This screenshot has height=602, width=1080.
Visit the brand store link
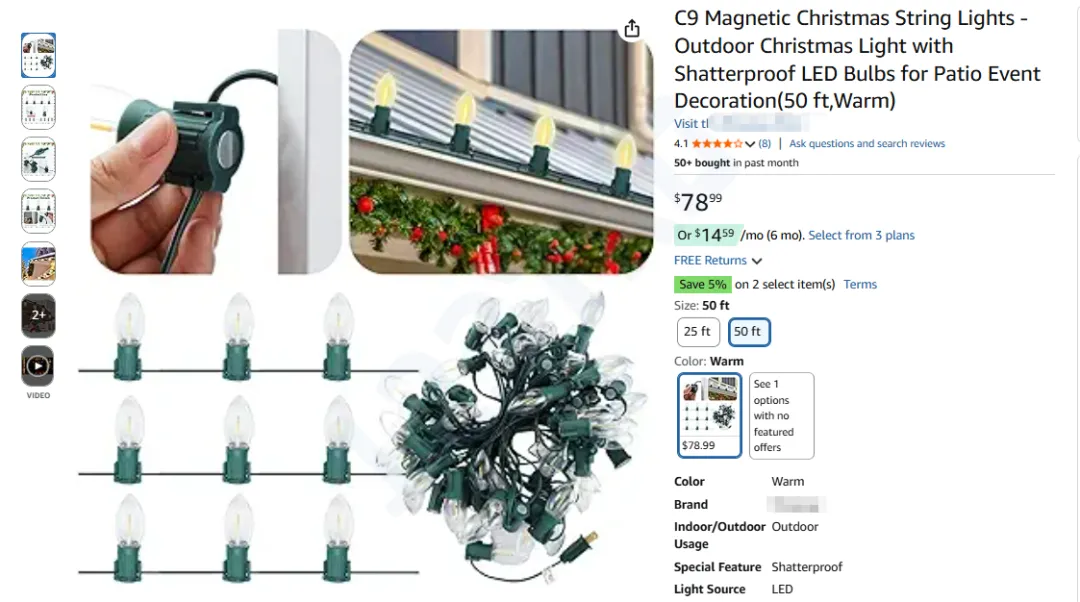739,123
